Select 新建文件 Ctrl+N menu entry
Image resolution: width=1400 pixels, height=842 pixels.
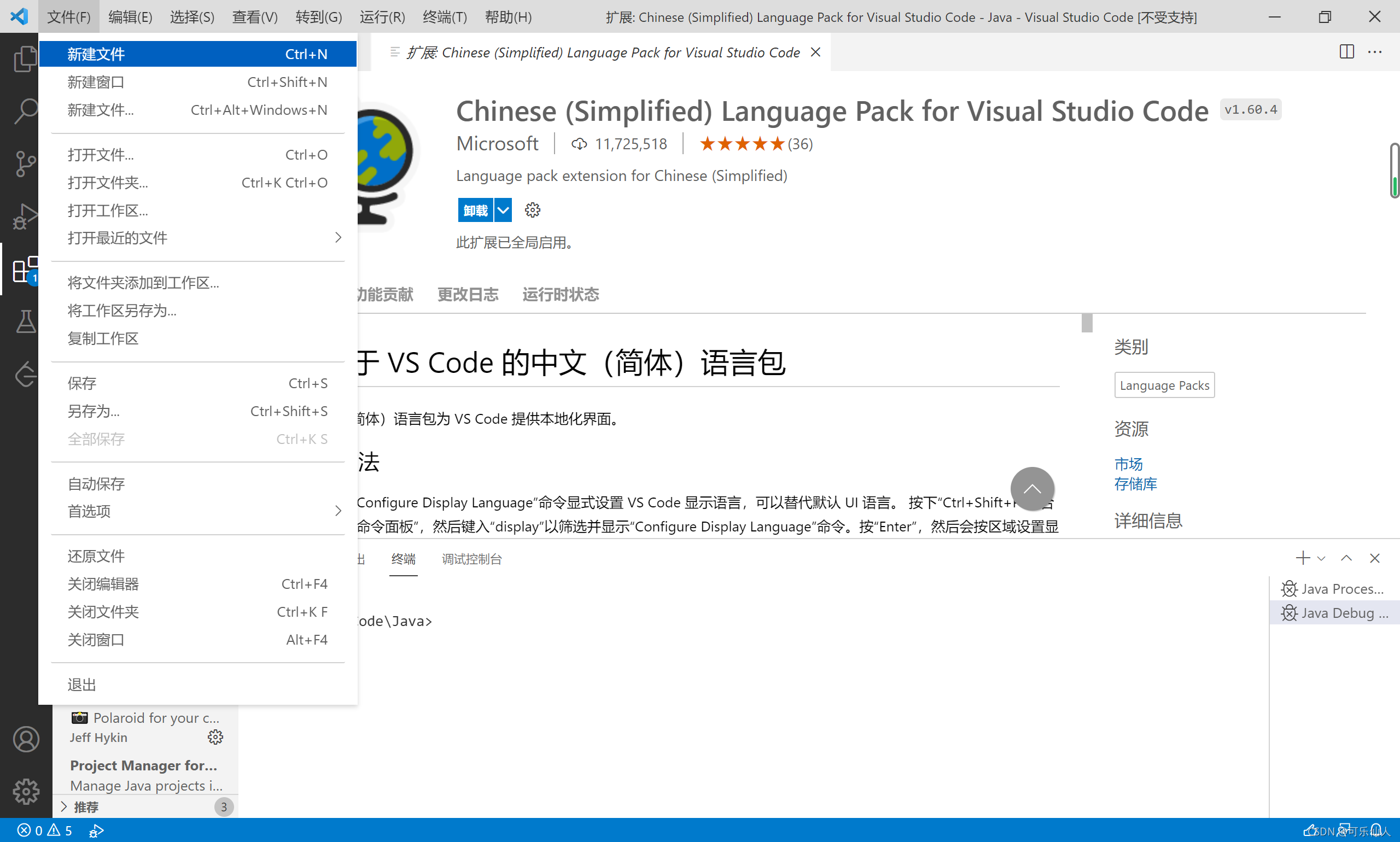click(x=198, y=54)
